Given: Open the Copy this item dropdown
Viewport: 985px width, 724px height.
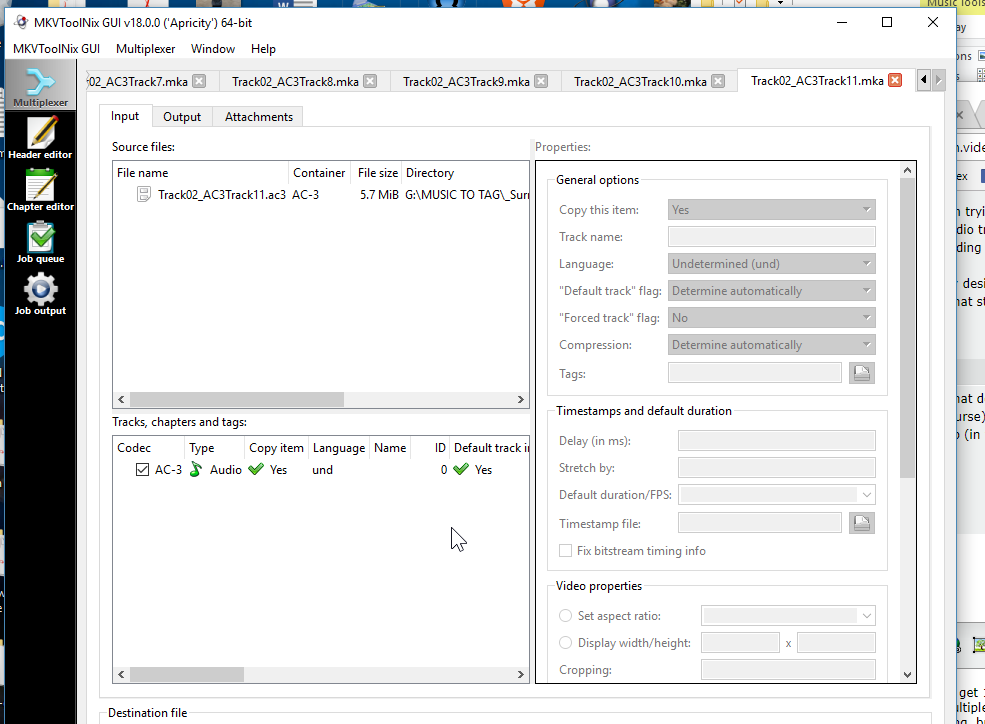Looking at the screenshot, I should [771, 210].
